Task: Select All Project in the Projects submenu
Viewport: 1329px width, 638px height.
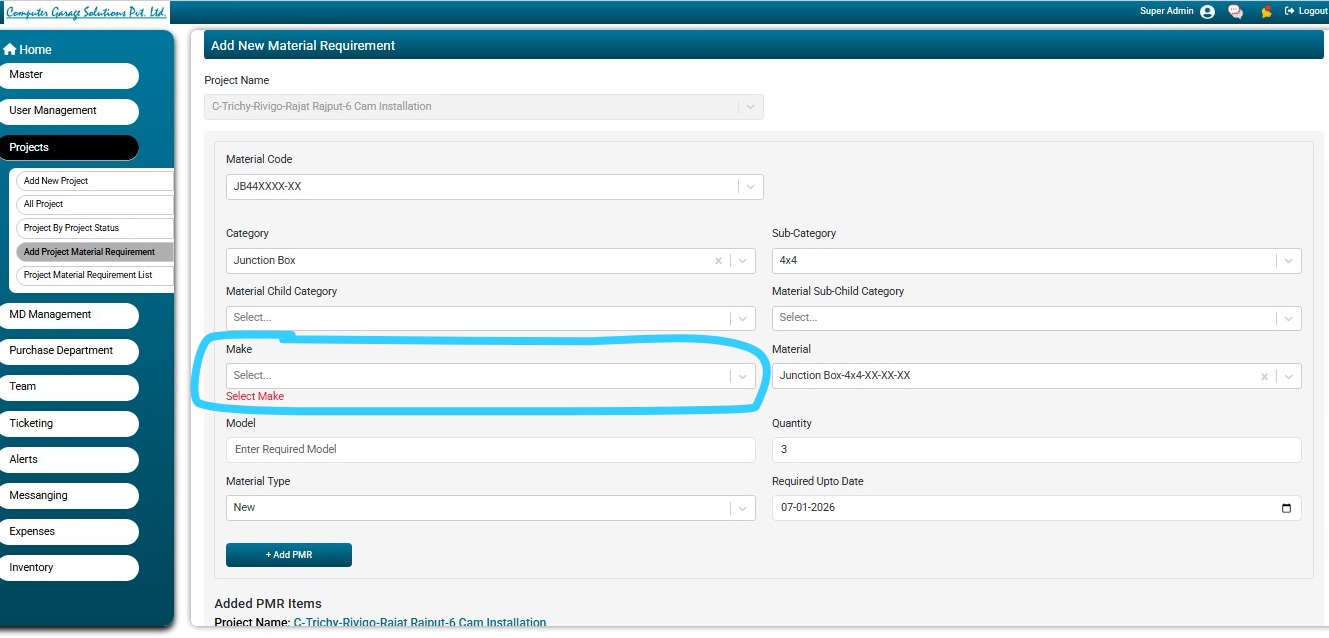Action: [95, 204]
